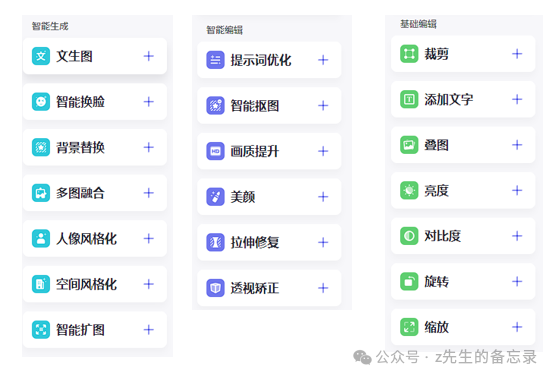Click the 智能扩图 expand icon

(x=41, y=330)
